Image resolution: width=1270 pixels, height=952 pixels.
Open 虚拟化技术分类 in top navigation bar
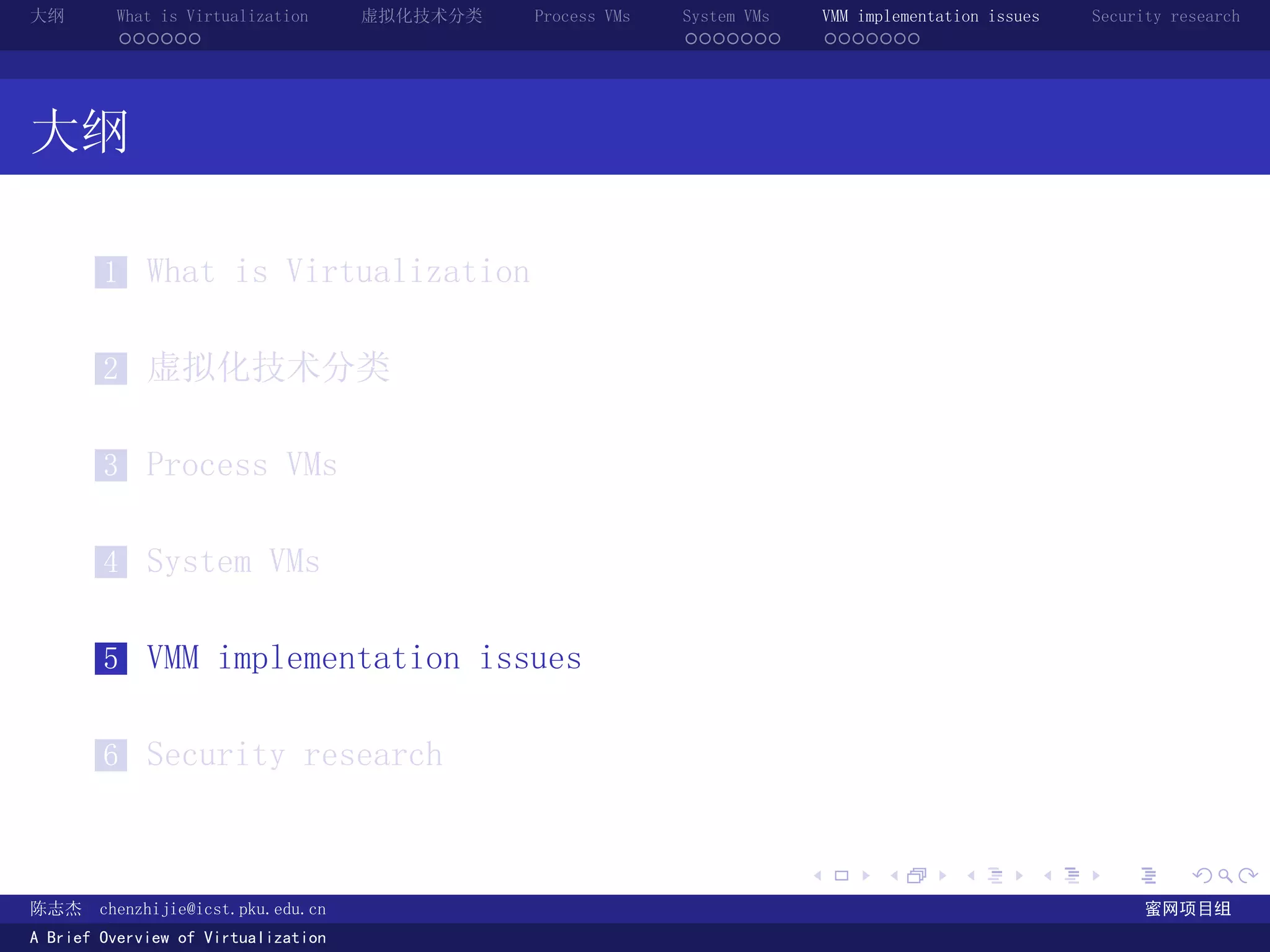(422, 16)
